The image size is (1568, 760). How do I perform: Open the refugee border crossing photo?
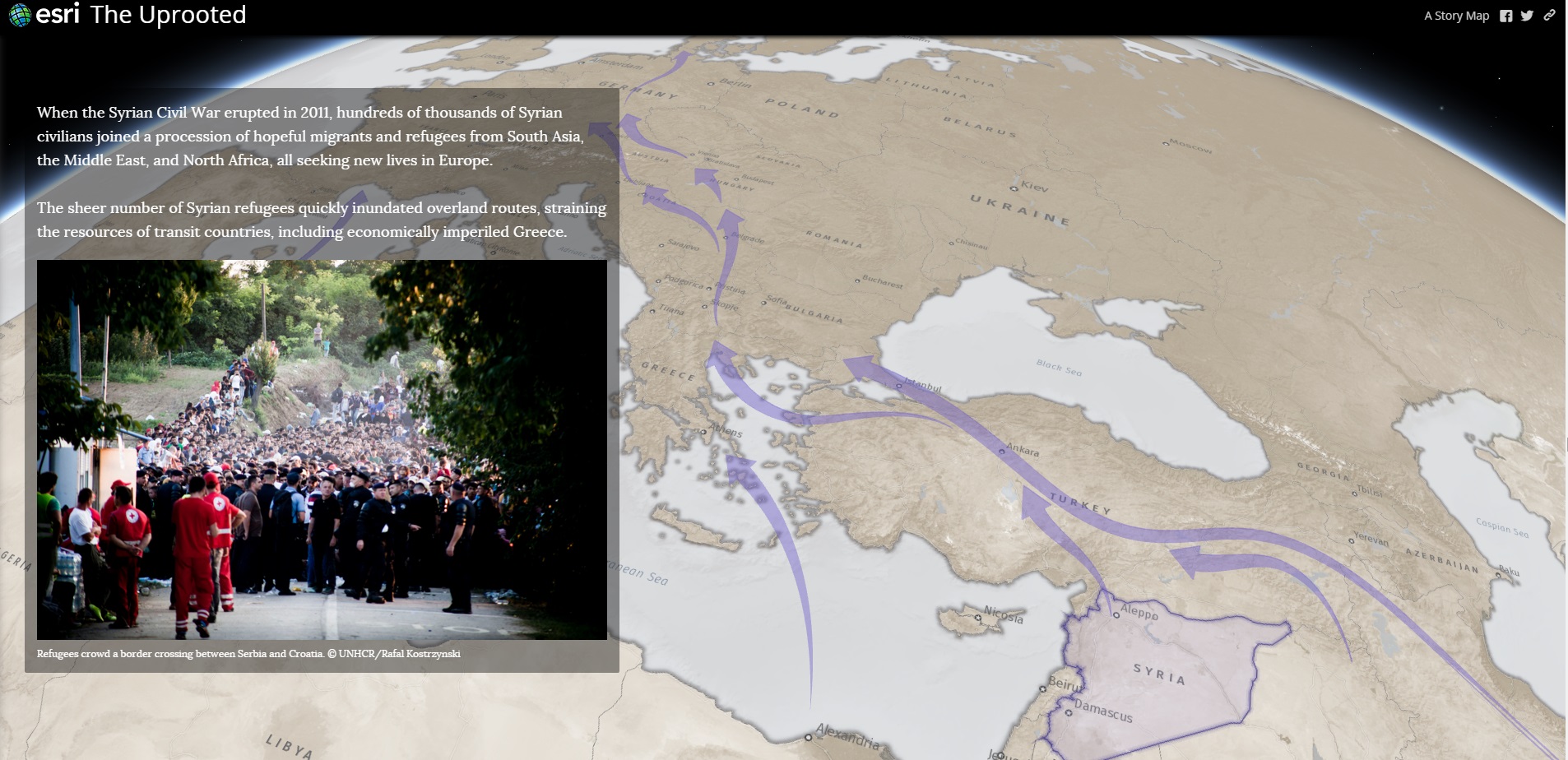(x=322, y=449)
